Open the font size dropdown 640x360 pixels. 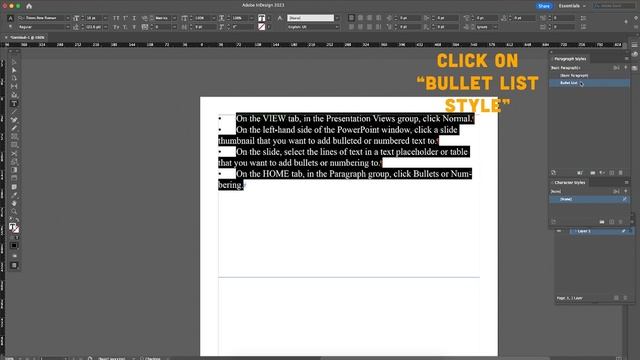[x=105, y=18]
